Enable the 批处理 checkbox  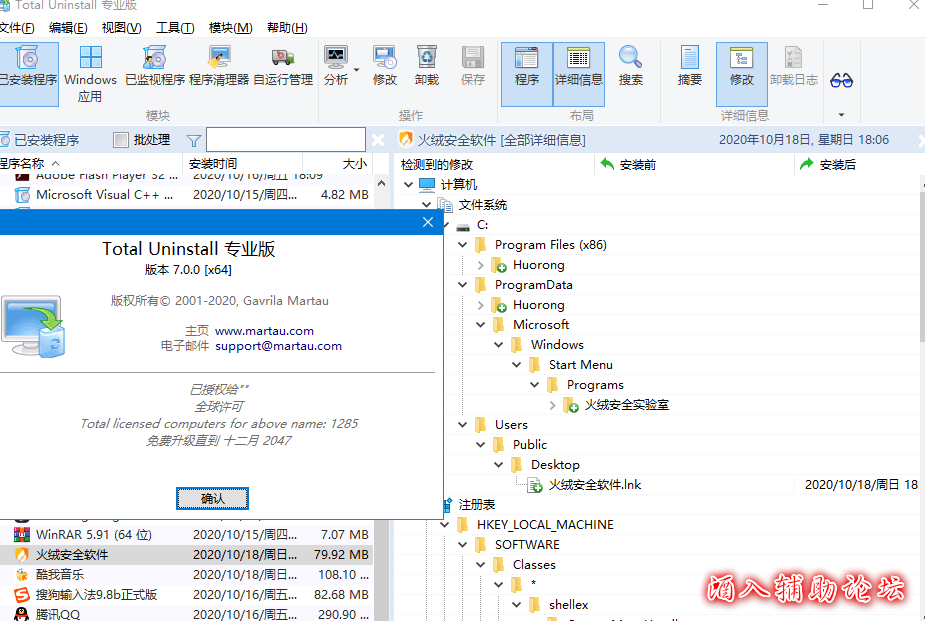pos(121,140)
